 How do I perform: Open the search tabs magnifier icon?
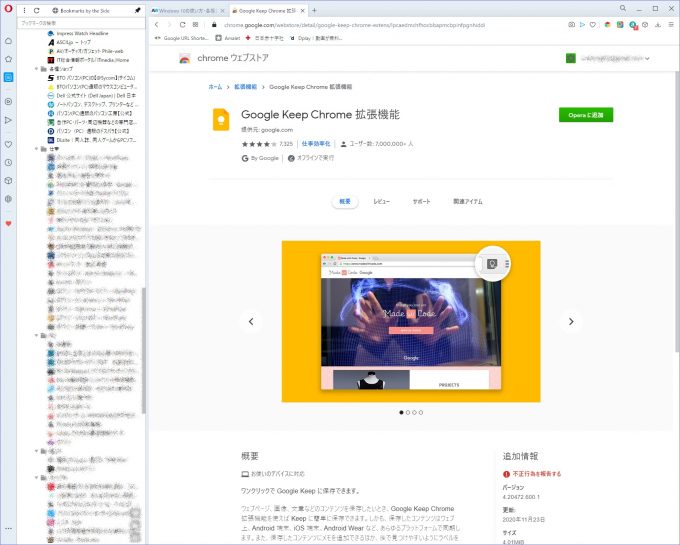tap(623, 8)
